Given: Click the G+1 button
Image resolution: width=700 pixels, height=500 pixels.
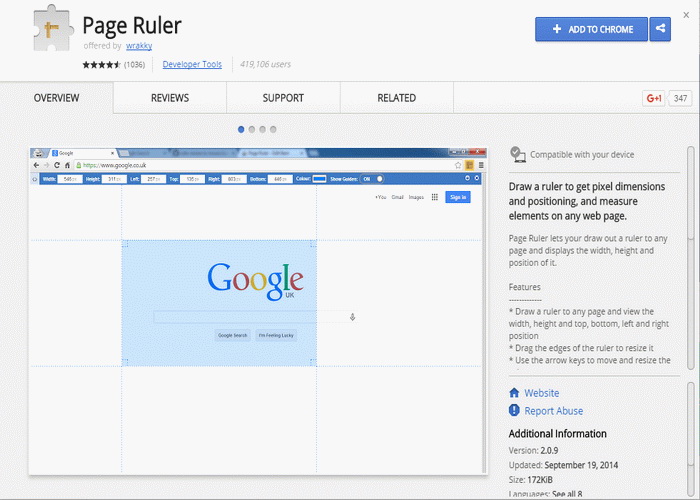Looking at the screenshot, I should (654, 98).
